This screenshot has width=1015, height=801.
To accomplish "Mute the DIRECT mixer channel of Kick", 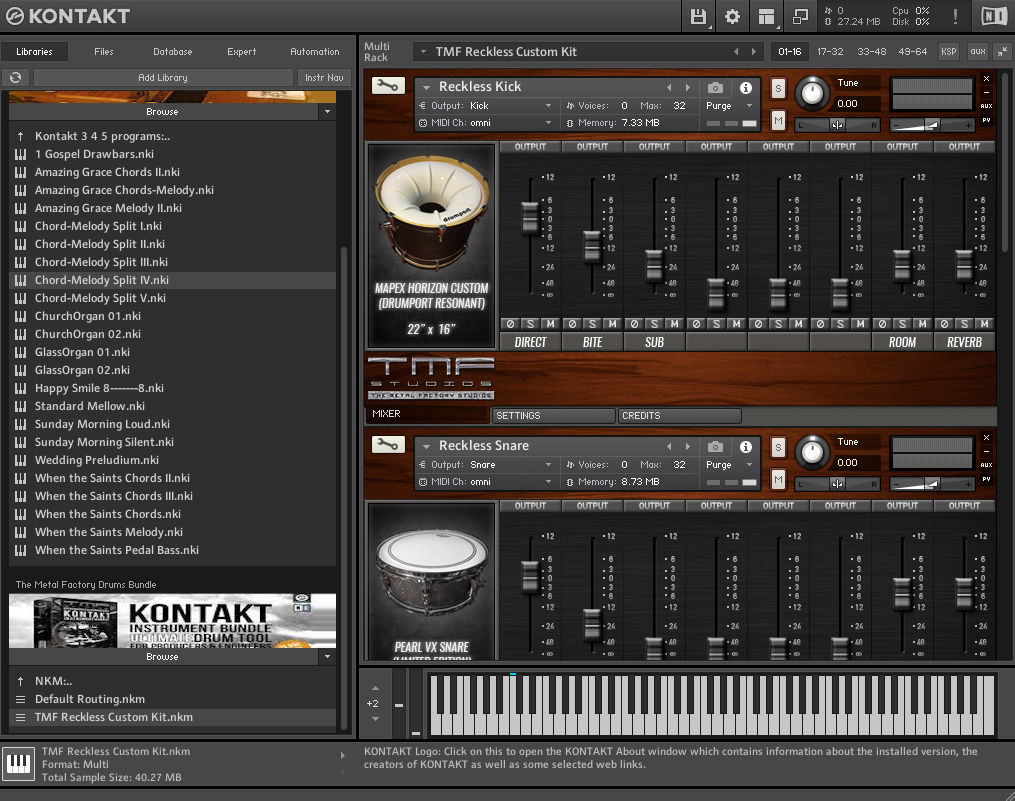I will (x=550, y=324).
